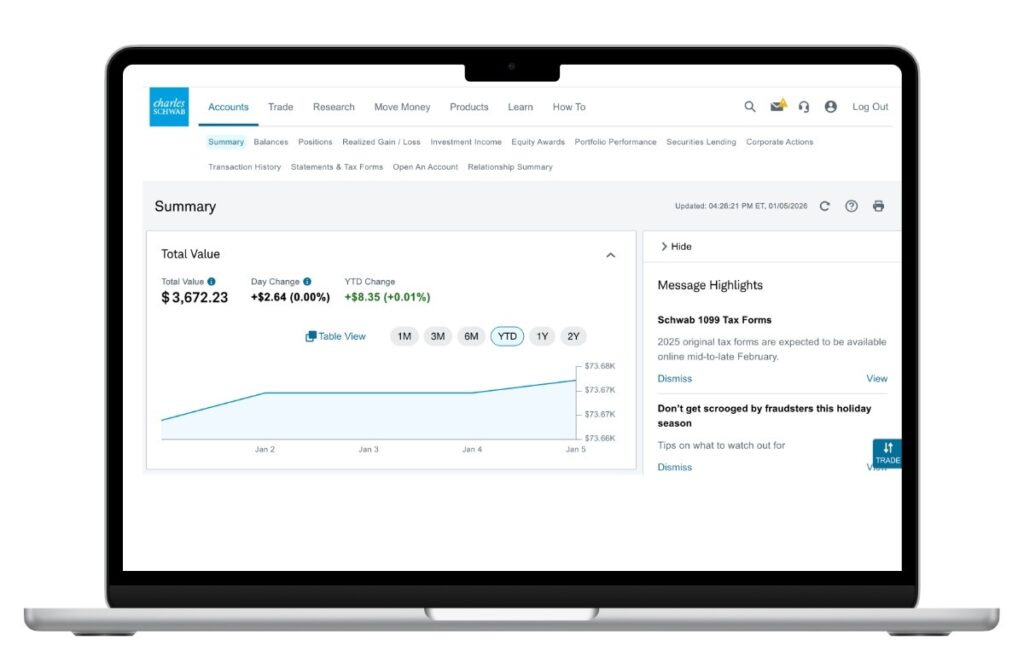Refresh the summary data
The width and height of the screenshot is (1024, 658).
click(825, 207)
